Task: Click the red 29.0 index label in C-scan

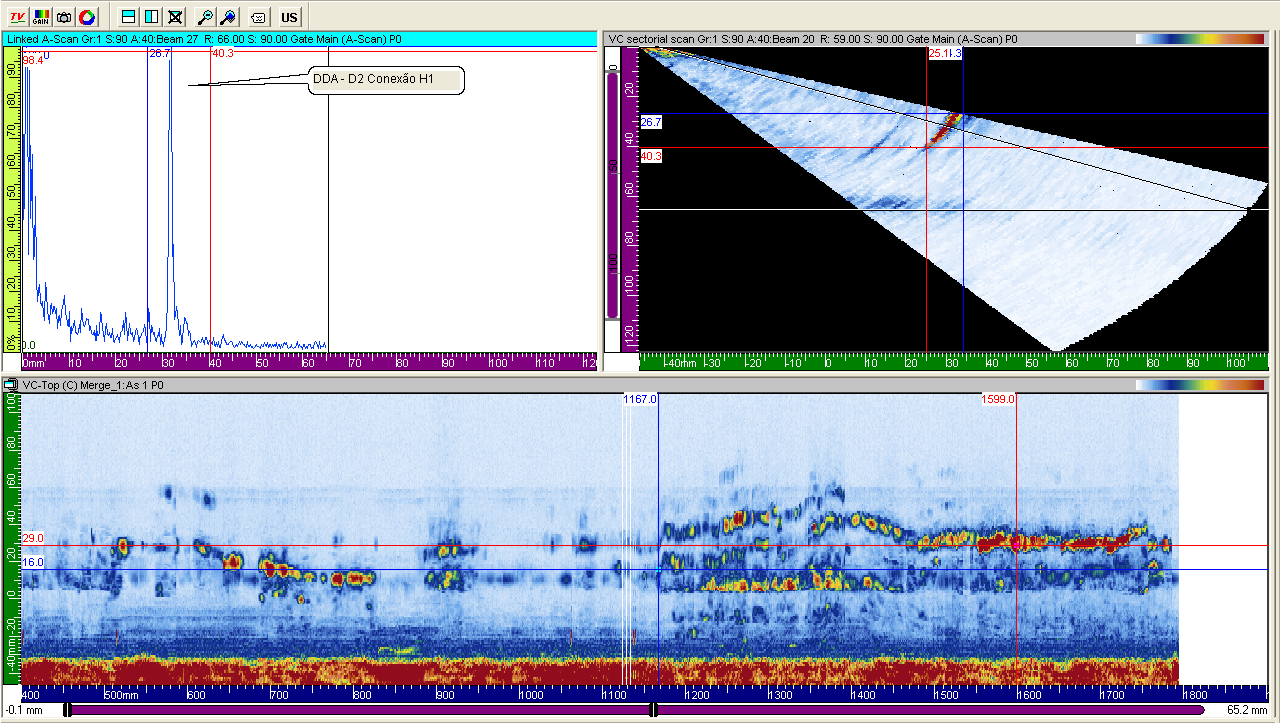Action: tap(33, 538)
